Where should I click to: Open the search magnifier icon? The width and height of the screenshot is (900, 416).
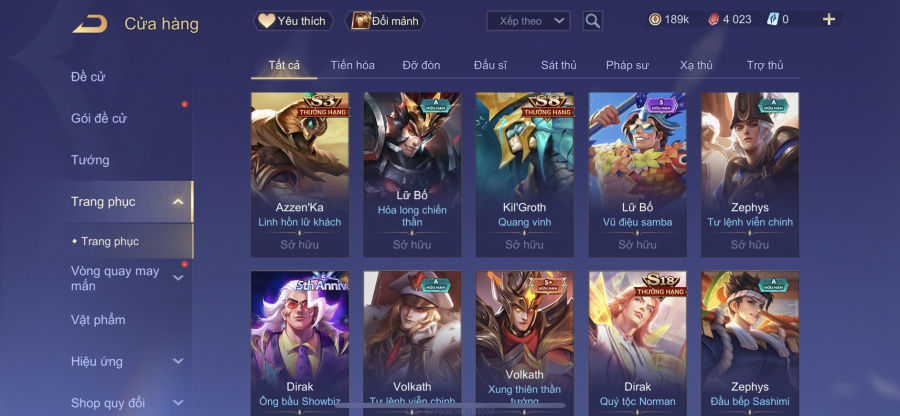pos(592,21)
